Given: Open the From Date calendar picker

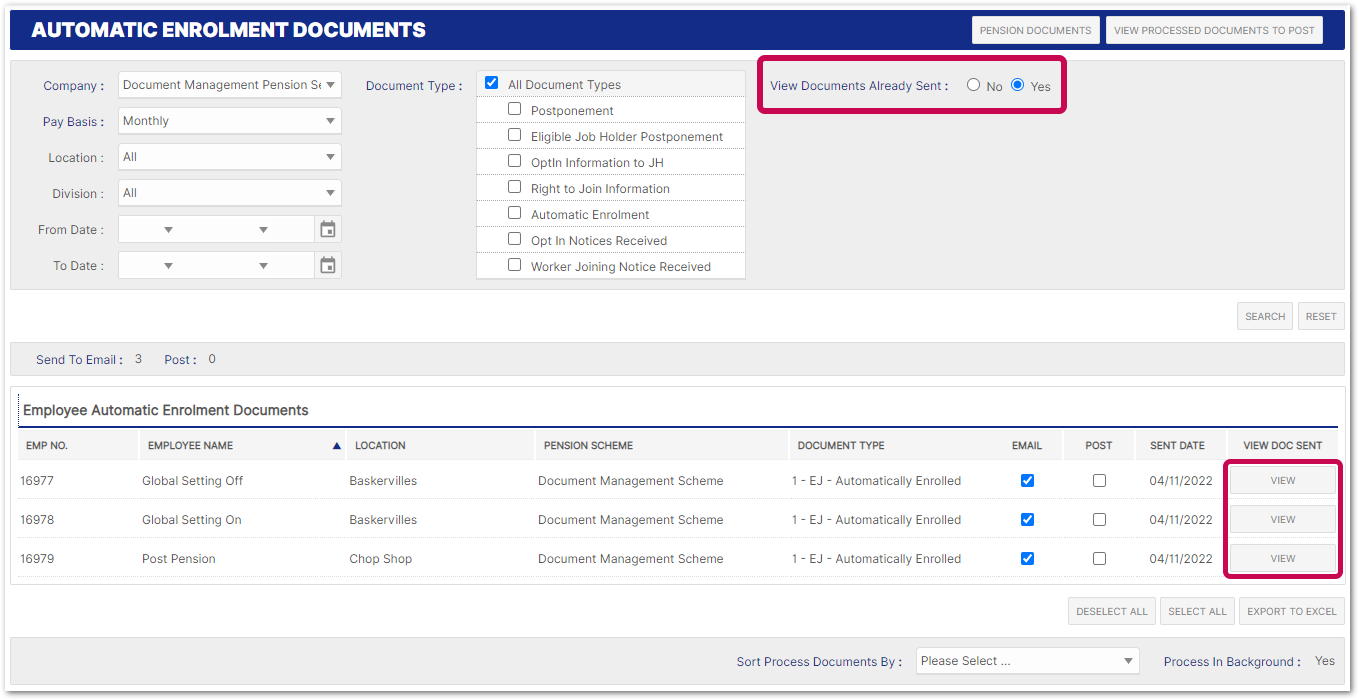Looking at the screenshot, I should pos(328,230).
